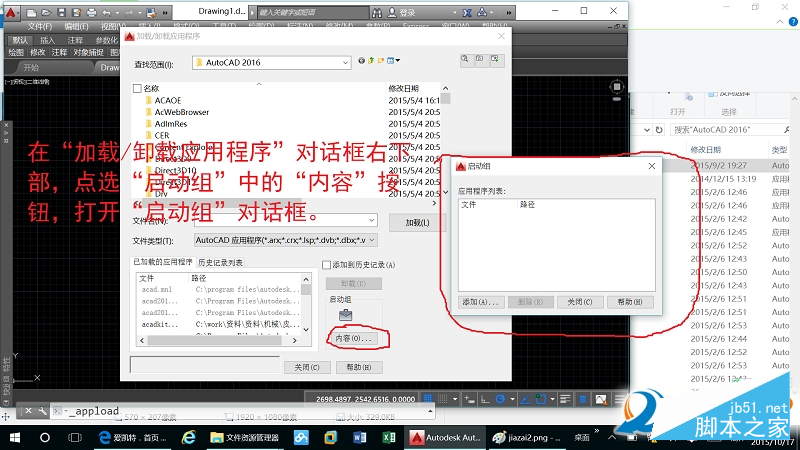Click the Plot printer icon

[91, 12]
